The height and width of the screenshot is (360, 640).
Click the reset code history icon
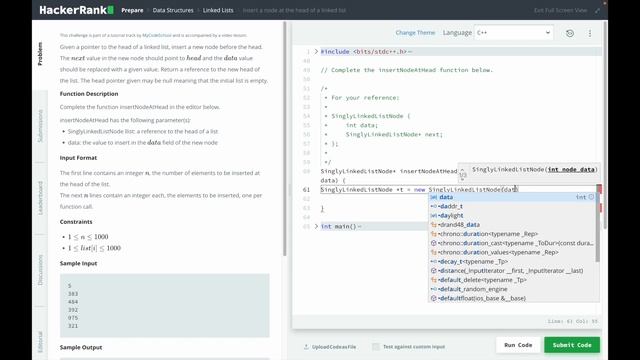click(570, 33)
